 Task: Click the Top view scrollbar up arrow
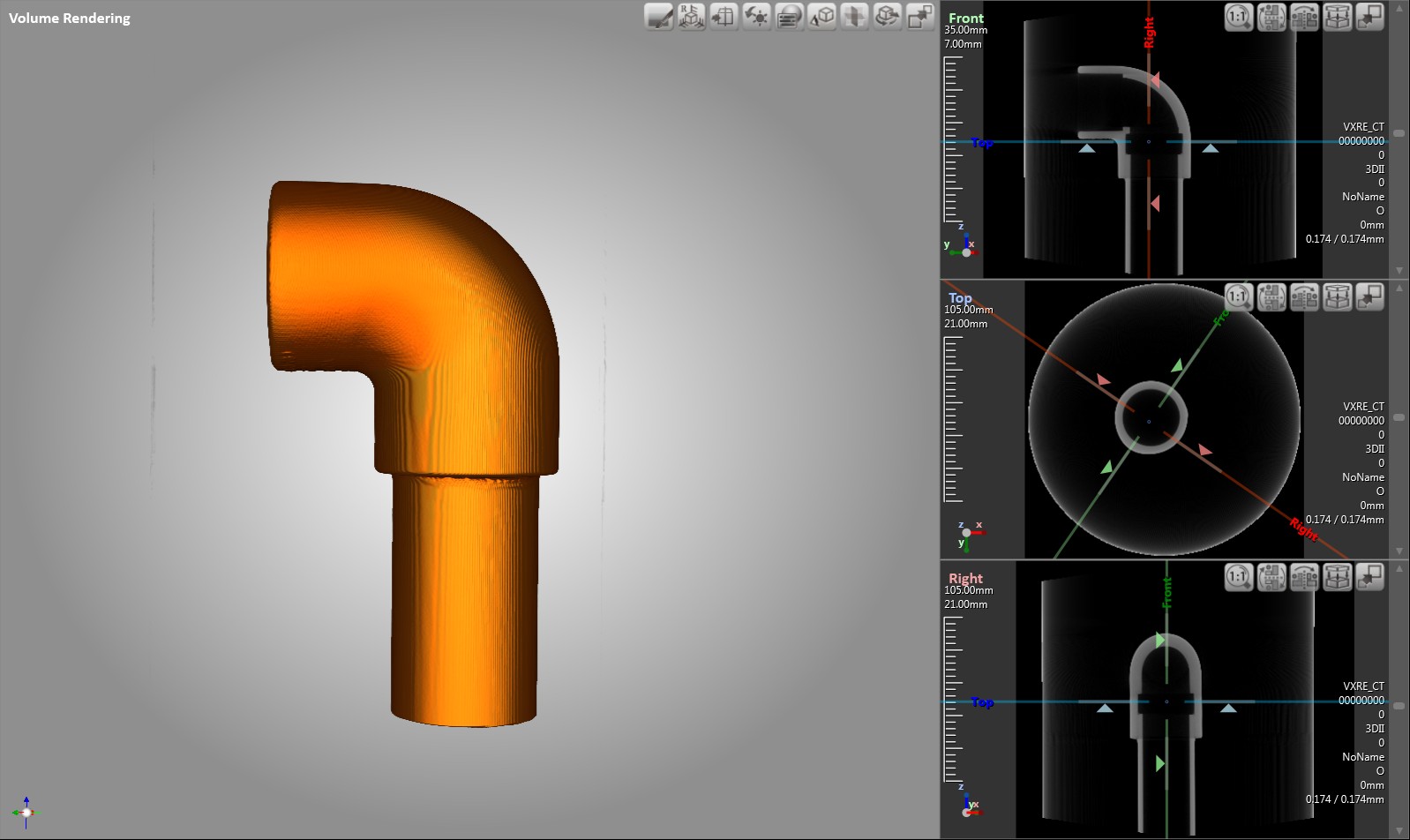[x=1399, y=289]
